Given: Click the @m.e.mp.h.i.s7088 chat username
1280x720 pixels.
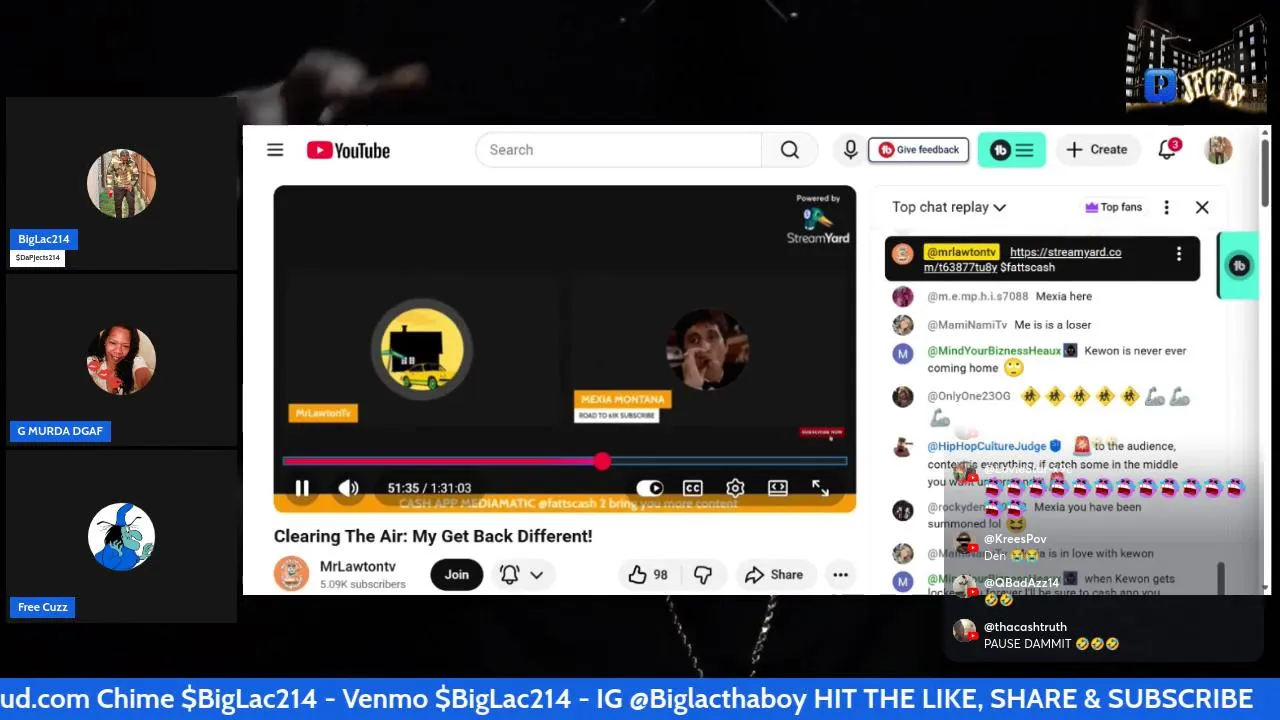Looking at the screenshot, I should (x=977, y=297).
